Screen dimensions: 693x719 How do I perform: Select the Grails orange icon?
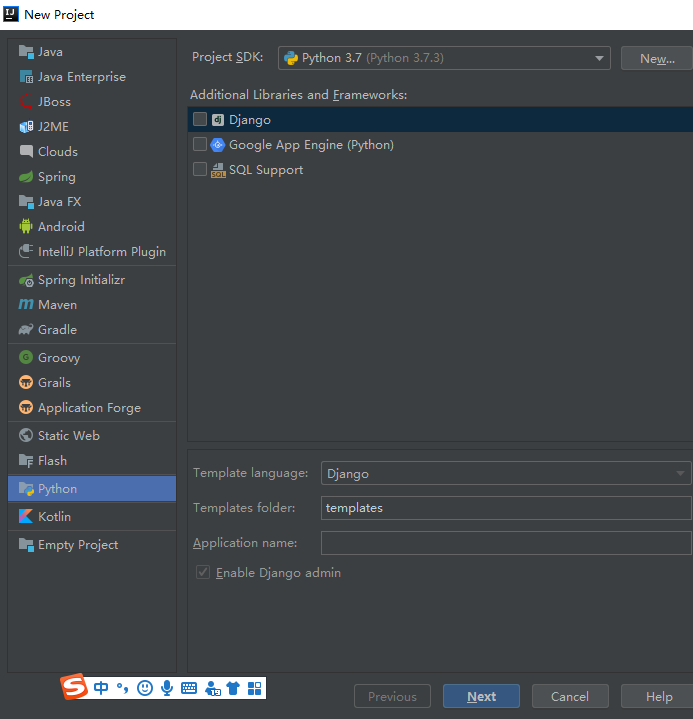point(26,382)
